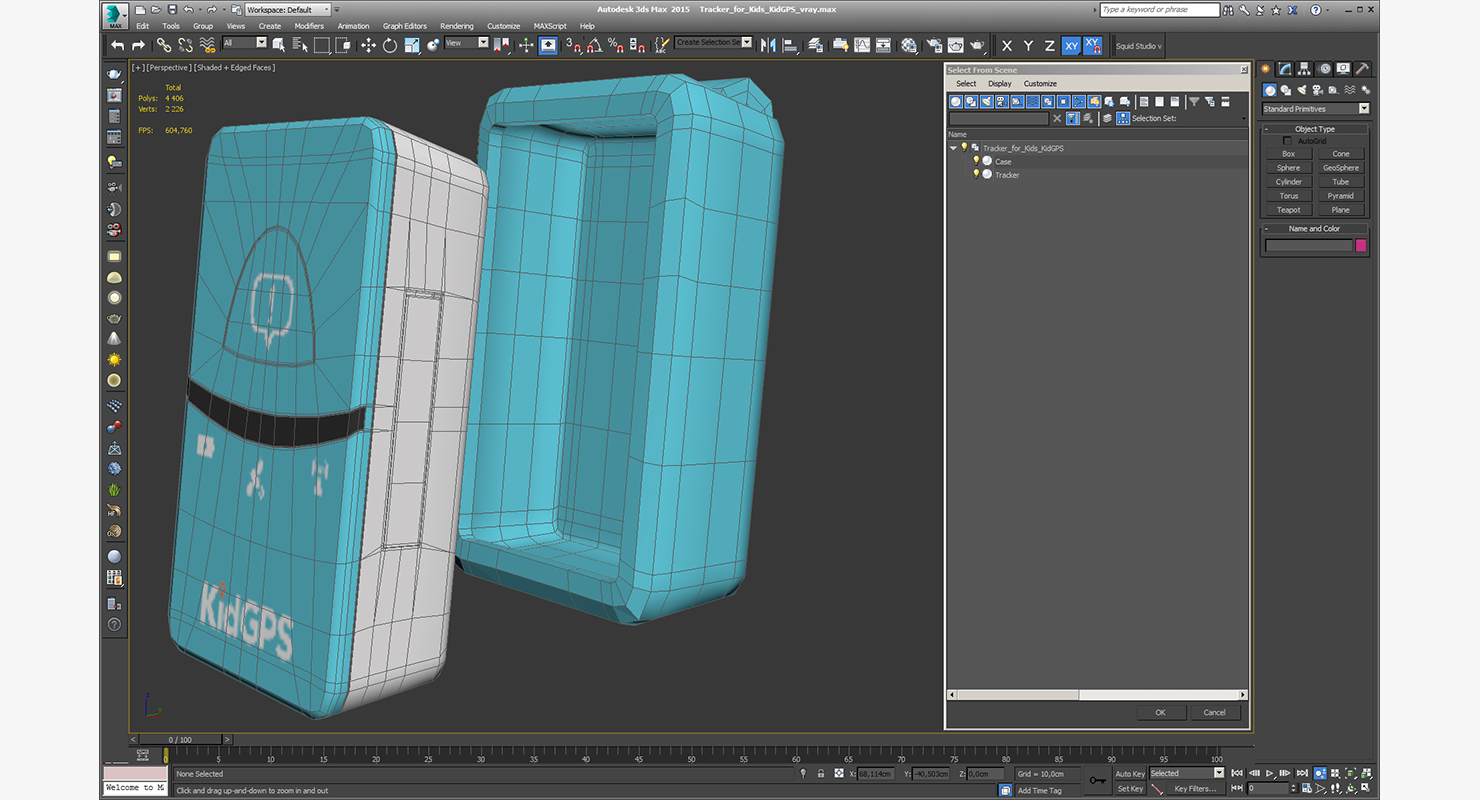This screenshot has width=1480, height=800.
Task: Click OK in Select From Scene dialog
Action: 1160,712
